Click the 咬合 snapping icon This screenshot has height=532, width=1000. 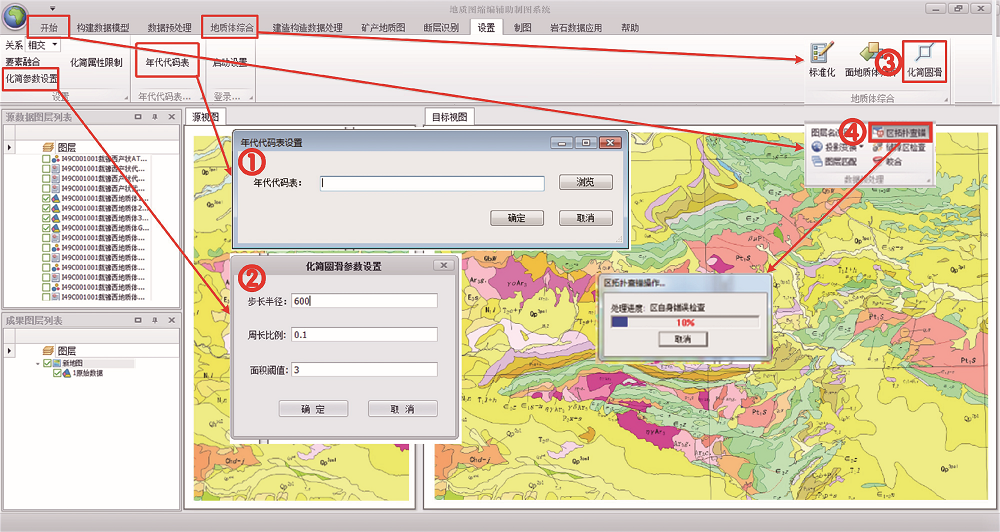878,161
